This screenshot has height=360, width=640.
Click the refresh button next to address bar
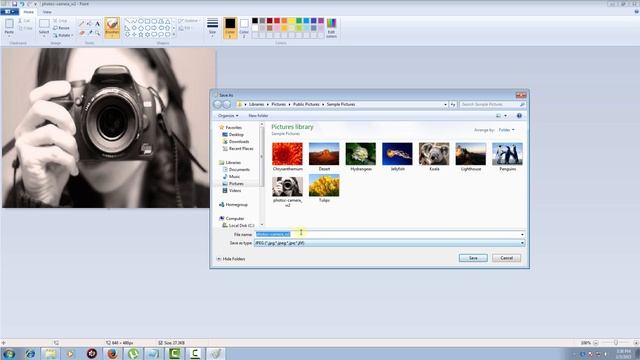[x=453, y=104]
